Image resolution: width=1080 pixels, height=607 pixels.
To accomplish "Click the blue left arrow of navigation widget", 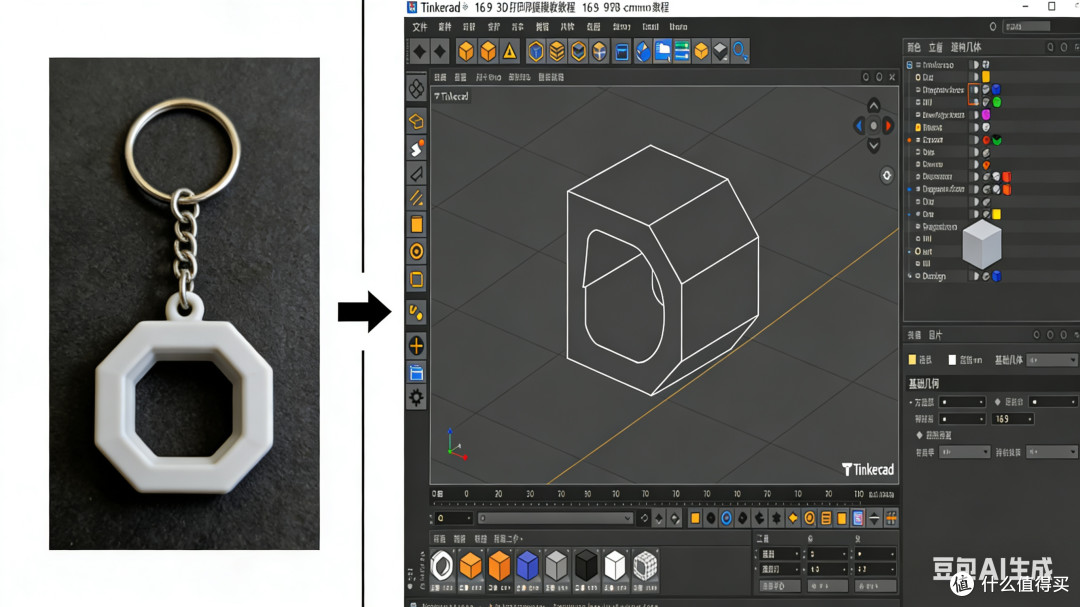I will pyautogui.click(x=858, y=125).
